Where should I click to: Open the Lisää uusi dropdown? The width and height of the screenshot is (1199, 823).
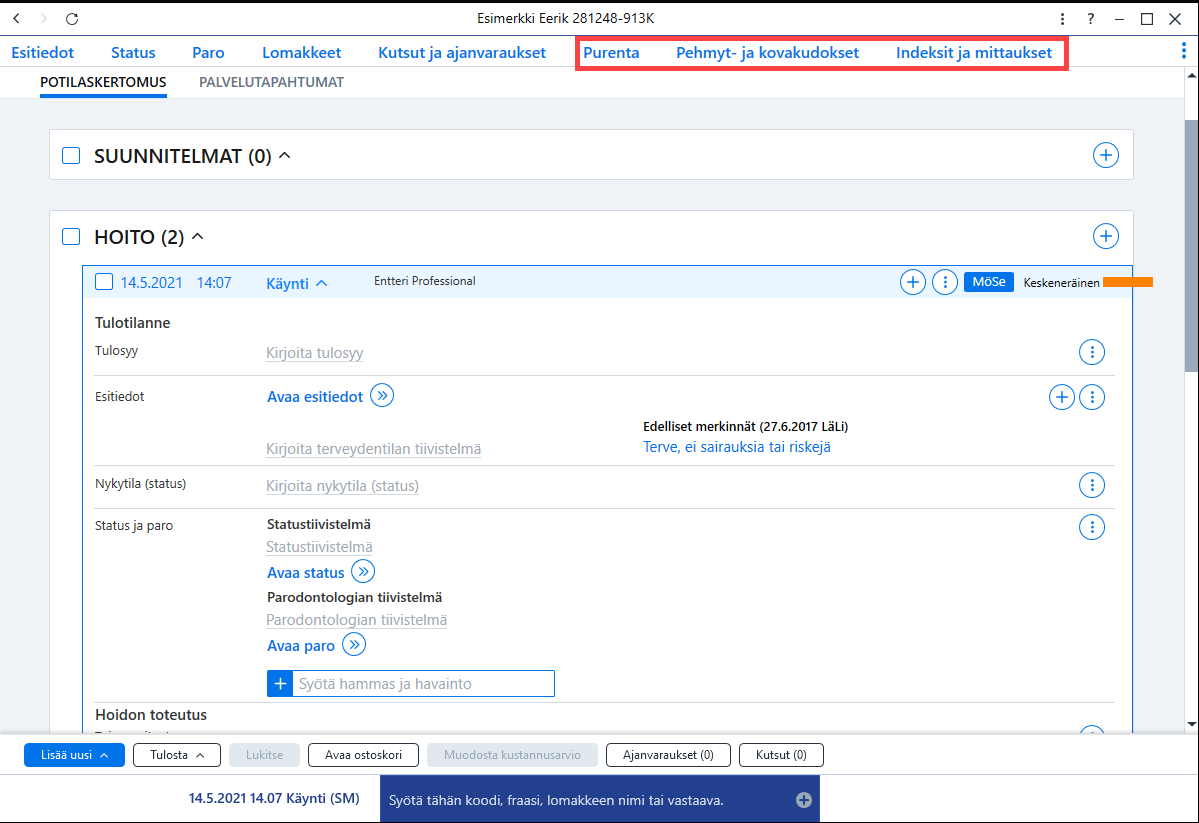[x=74, y=755]
